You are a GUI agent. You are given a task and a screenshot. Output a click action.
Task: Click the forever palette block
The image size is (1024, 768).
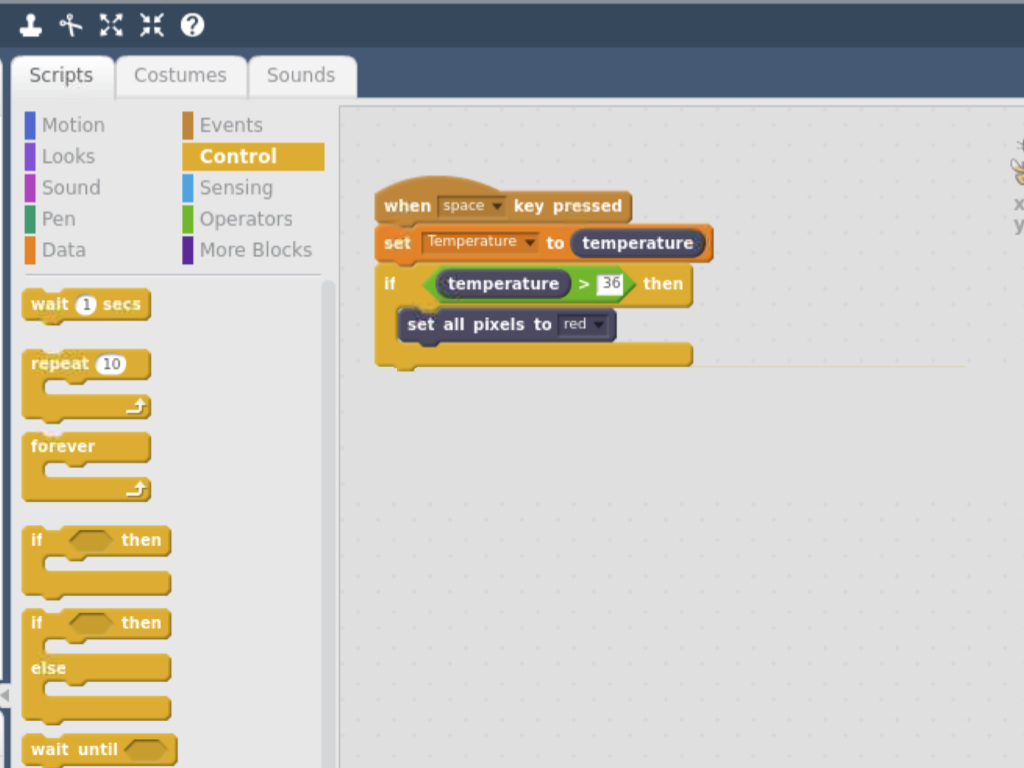coord(86,467)
